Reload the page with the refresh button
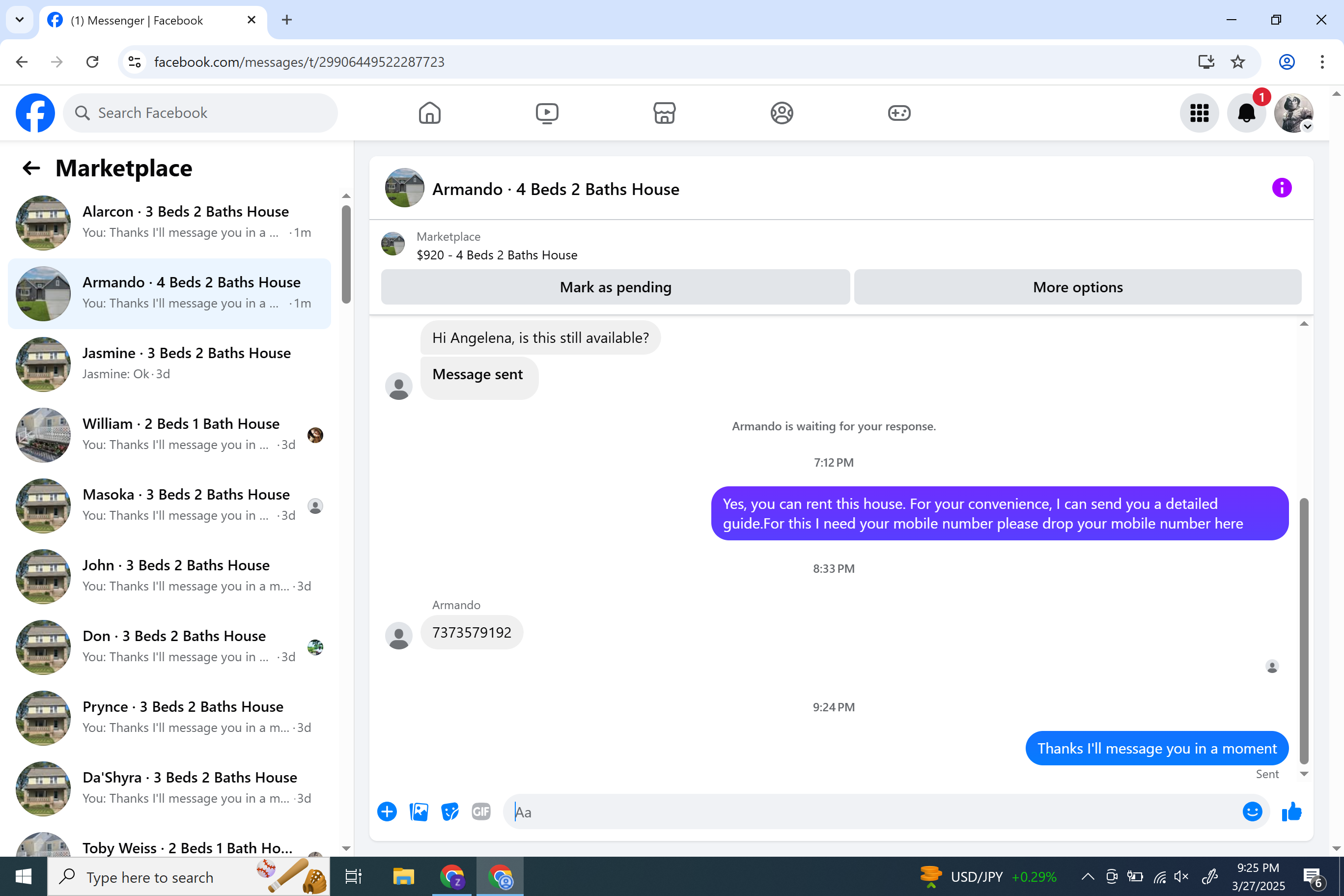Viewport: 1344px width, 896px height. (x=92, y=62)
